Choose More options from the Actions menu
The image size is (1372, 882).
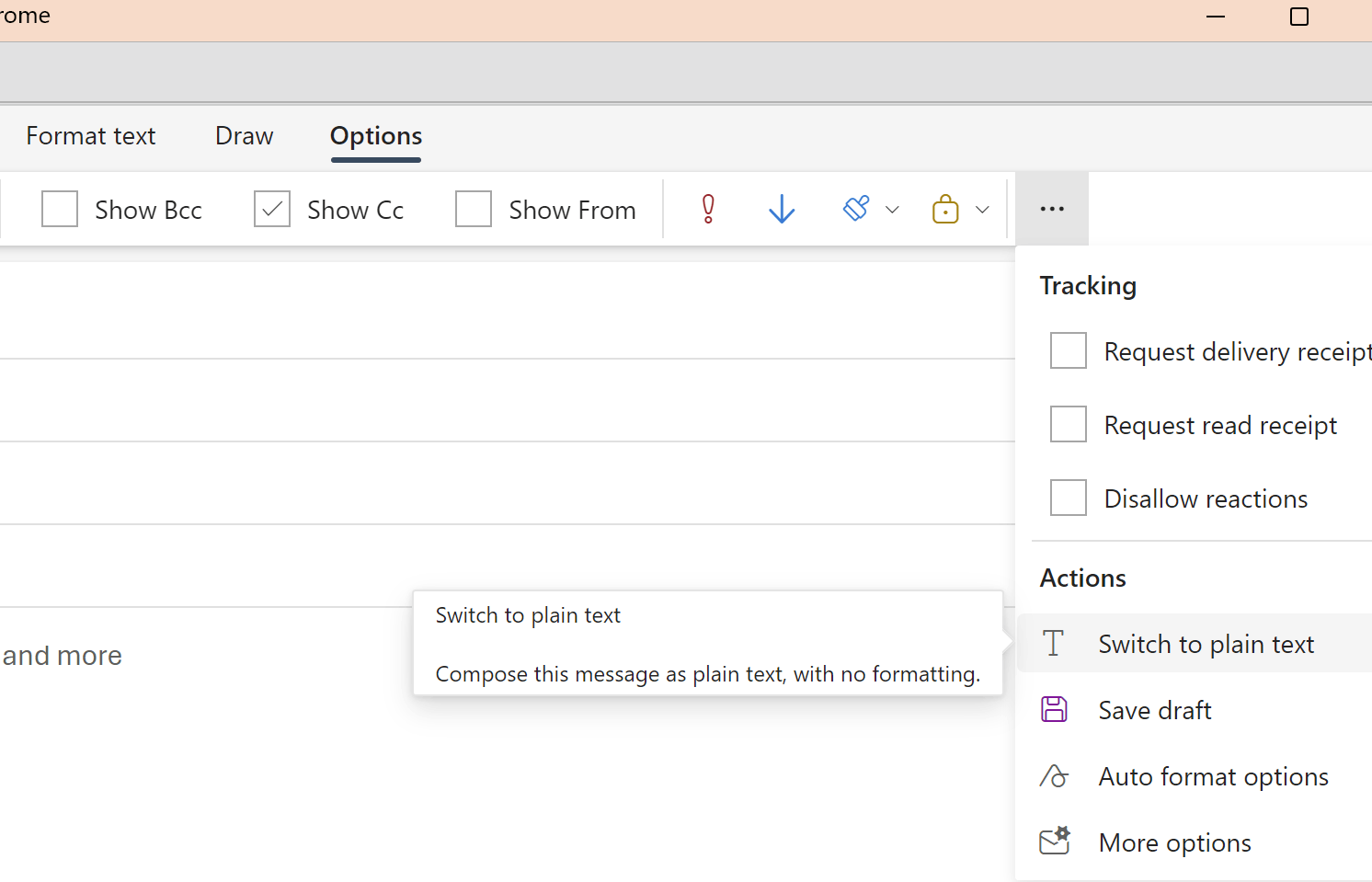tap(1174, 842)
